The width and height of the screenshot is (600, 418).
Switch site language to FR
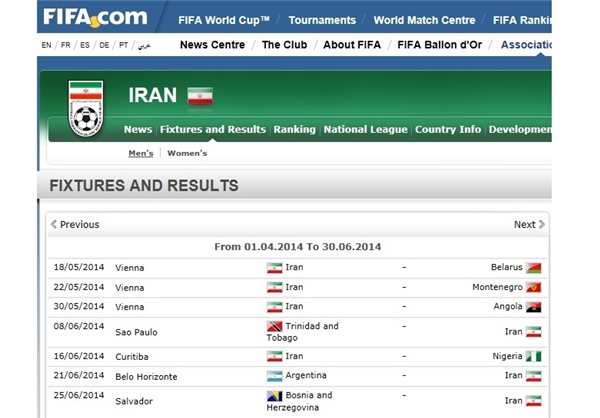pos(66,45)
